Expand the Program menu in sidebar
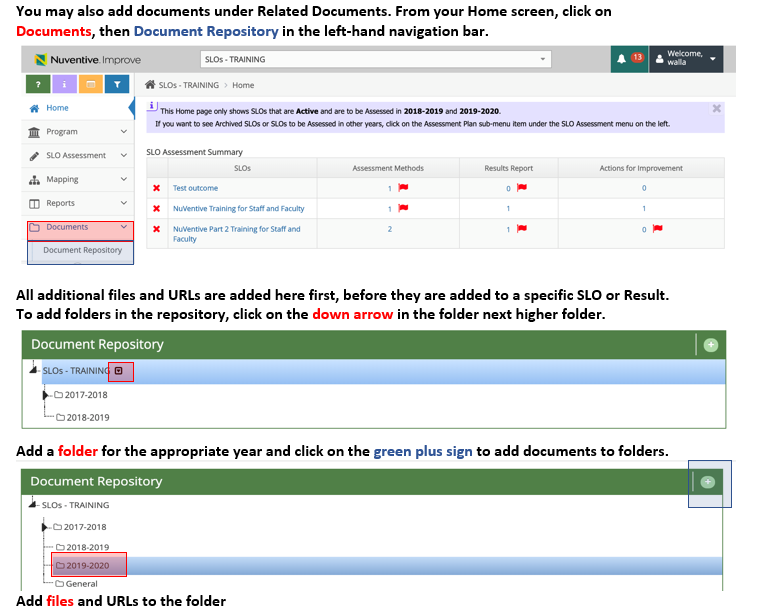Image resolution: width=764 pixels, height=616 pixels. point(77,131)
